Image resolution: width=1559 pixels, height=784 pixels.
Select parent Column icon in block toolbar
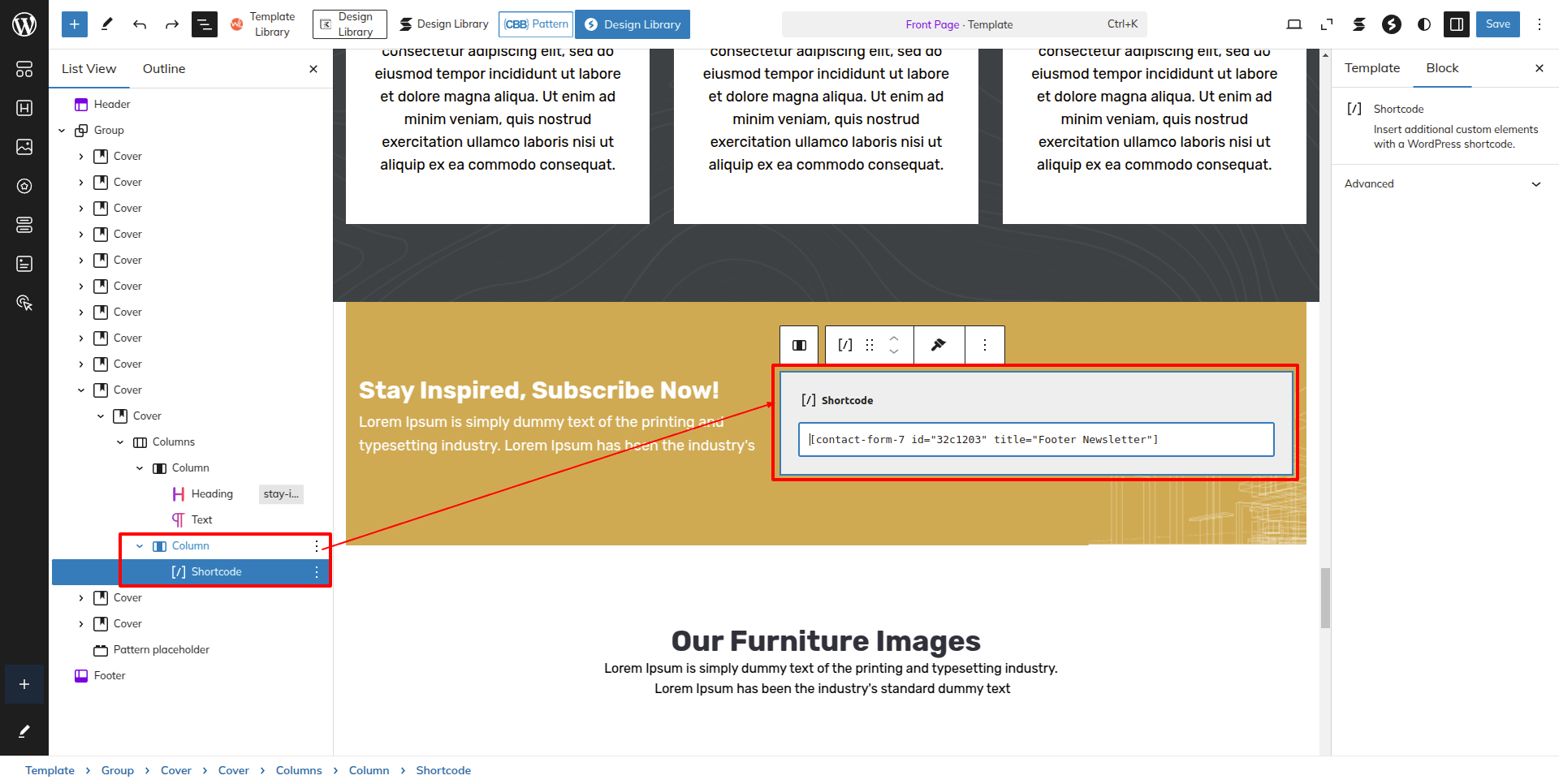point(799,345)
